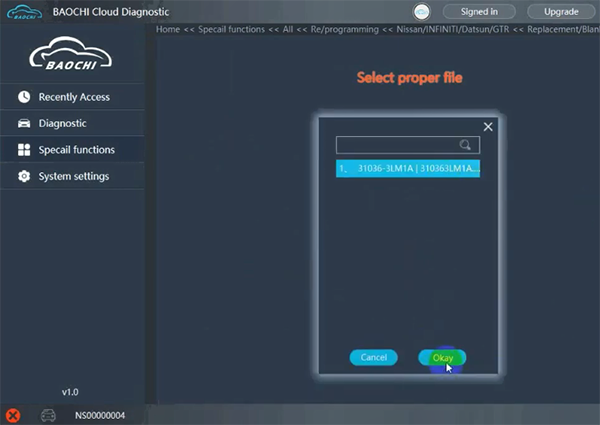Select file 31036-3LM1A in list
Viewport: 600px width, 425px height.
tap(408, 169)
